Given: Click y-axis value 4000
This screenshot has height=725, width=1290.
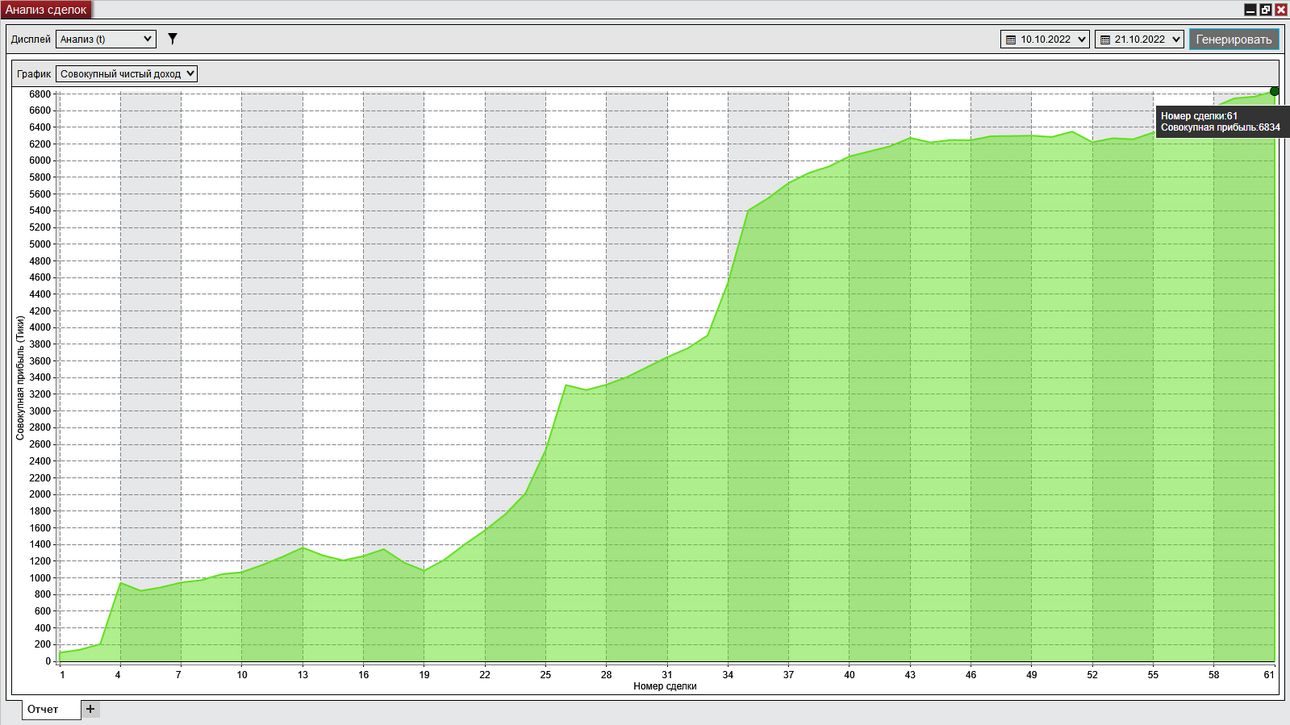Looking at the screenshot, I should pyautogui.click(x=40, y=328).
